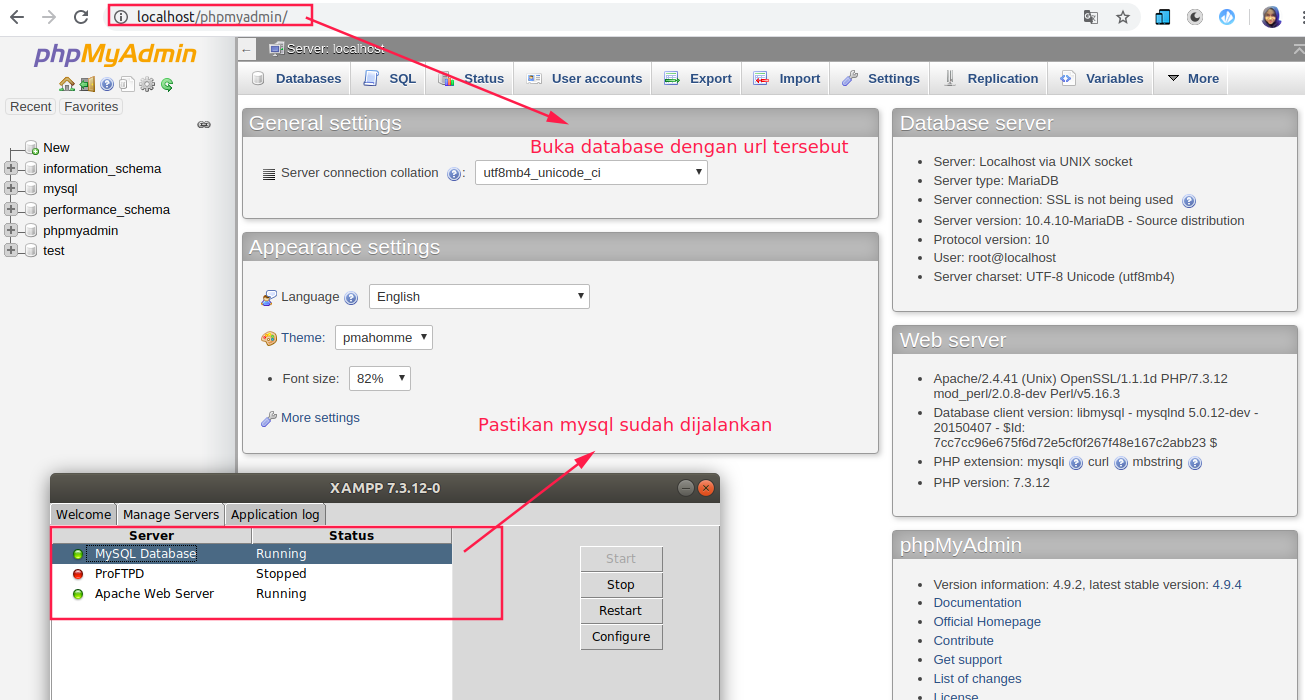Click the browser back arrow
The image size is (1305, 700).
coord(17,17)
